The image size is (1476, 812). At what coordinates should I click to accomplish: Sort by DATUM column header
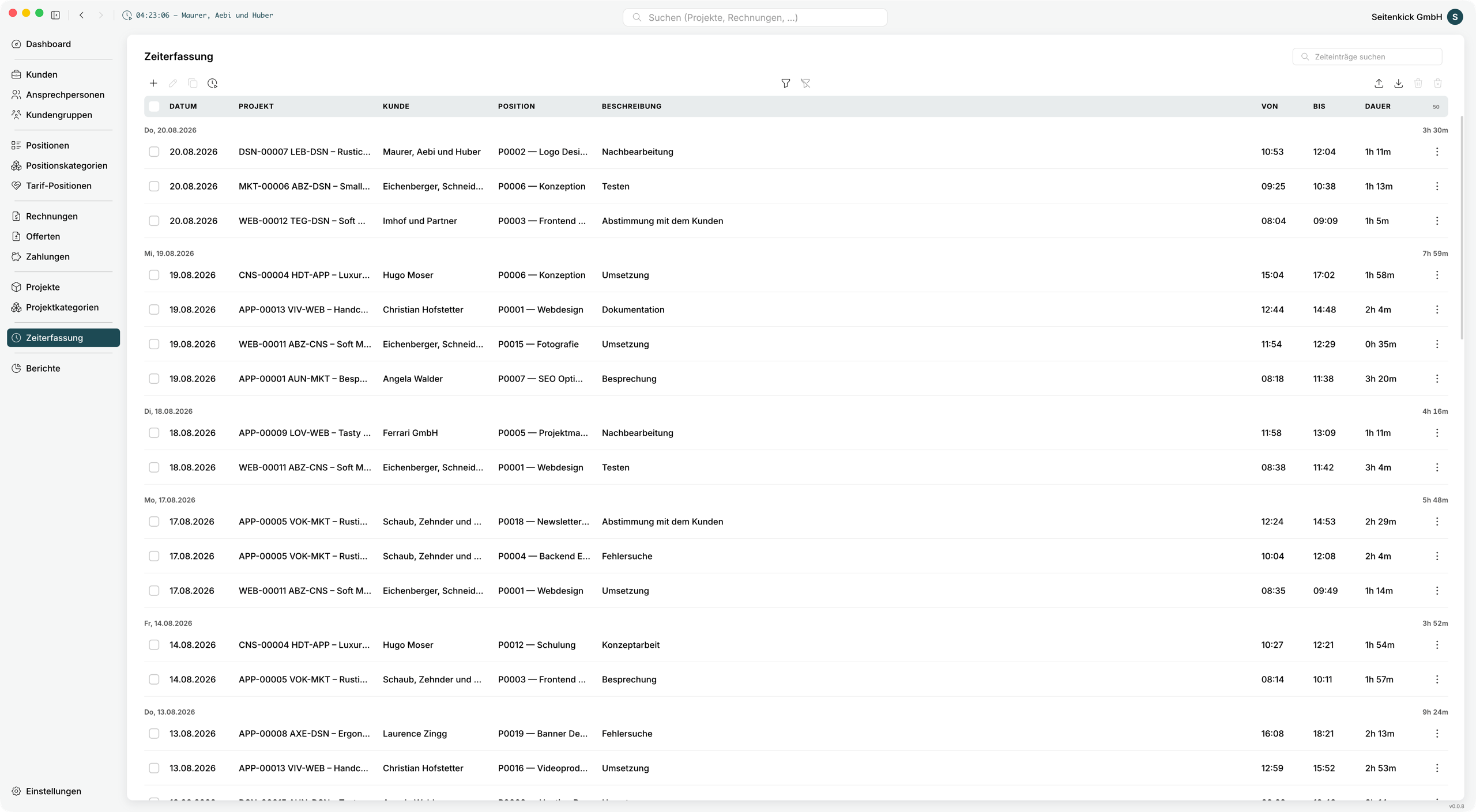point(183,106)
